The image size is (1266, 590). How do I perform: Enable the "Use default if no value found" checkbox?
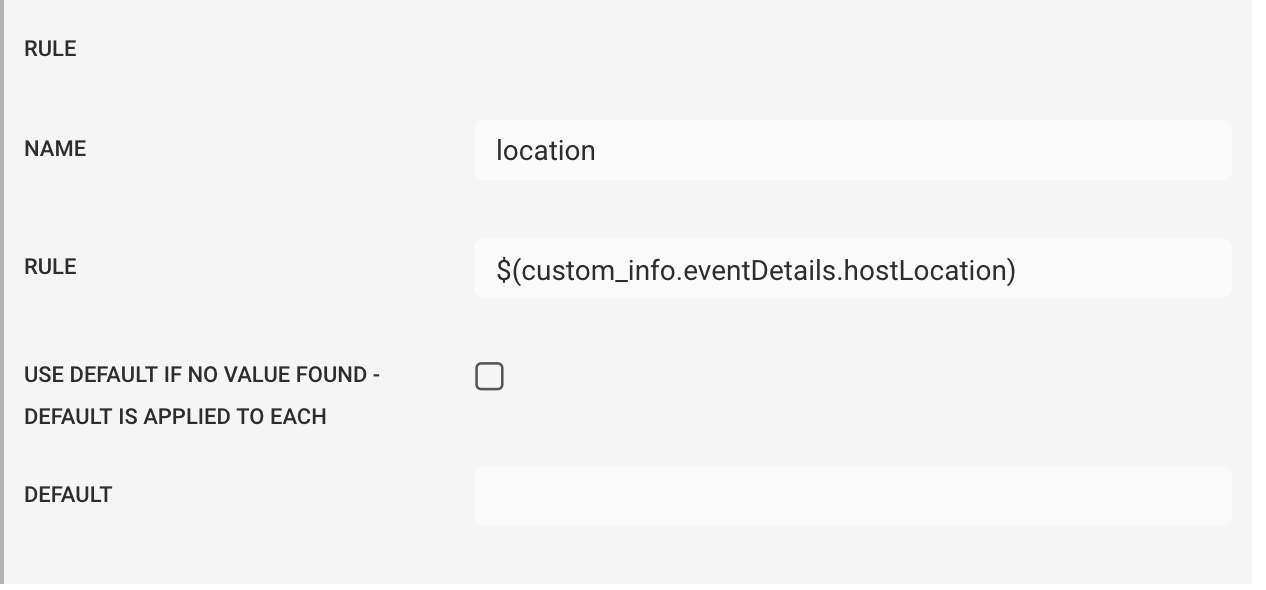pyautogui.click(x=489, y=377)
